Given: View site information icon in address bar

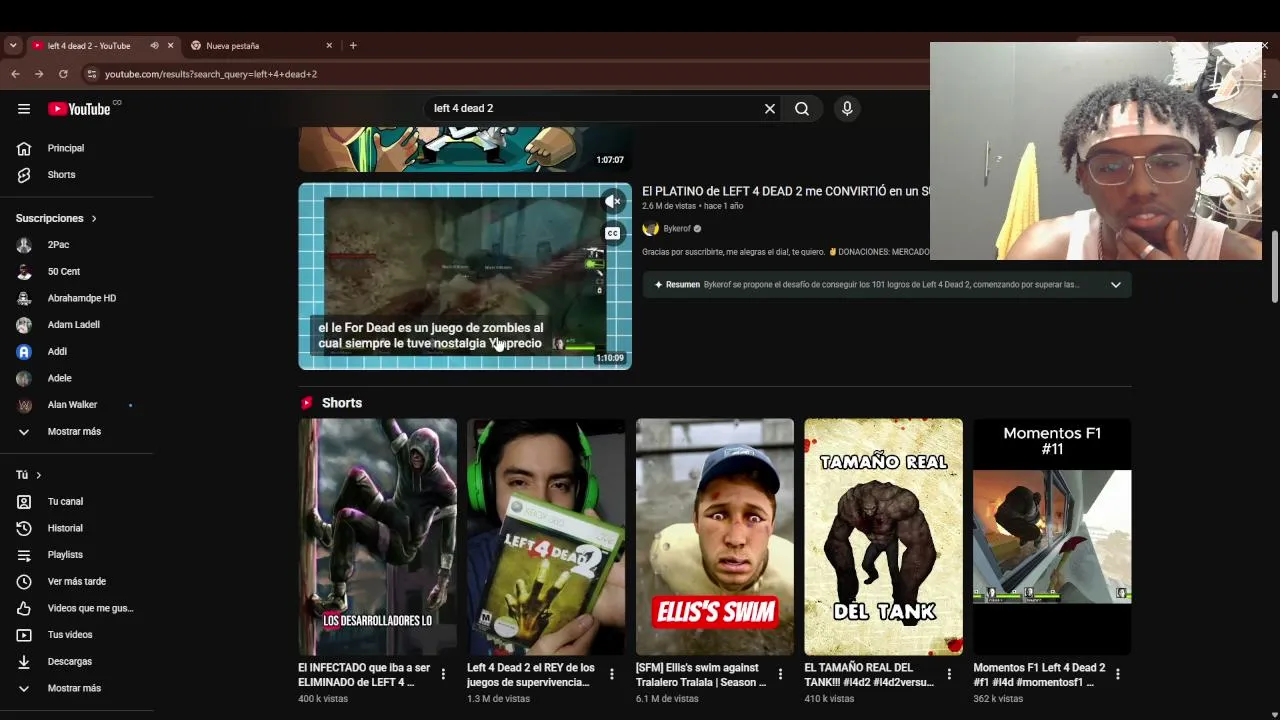Looking at the screenshot, I should click(x=92, y=74).
